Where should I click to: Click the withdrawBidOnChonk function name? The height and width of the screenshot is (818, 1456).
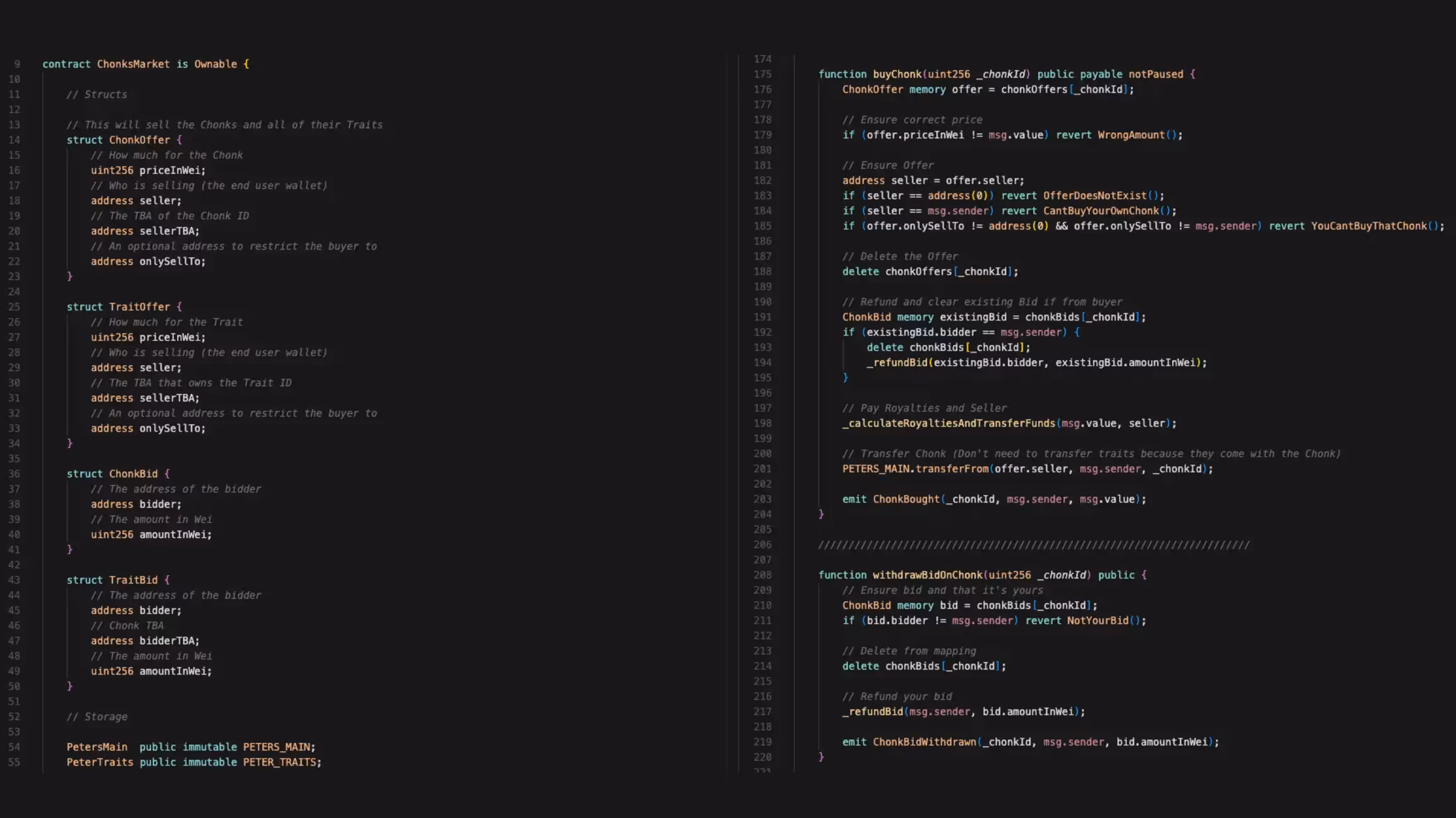(927, 575)
